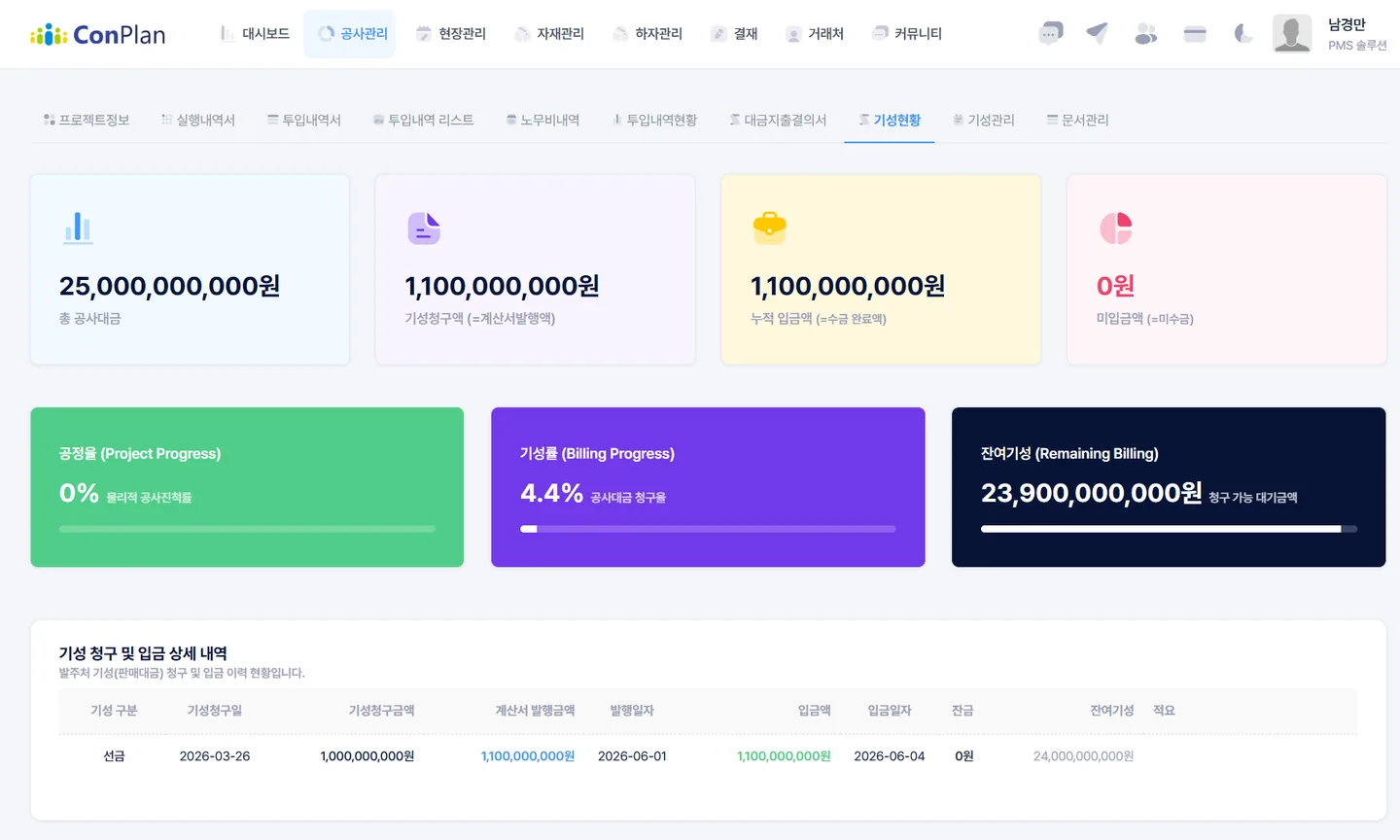Click the card icon in header
1400x840 pixels.
(x=1195, y=34)
